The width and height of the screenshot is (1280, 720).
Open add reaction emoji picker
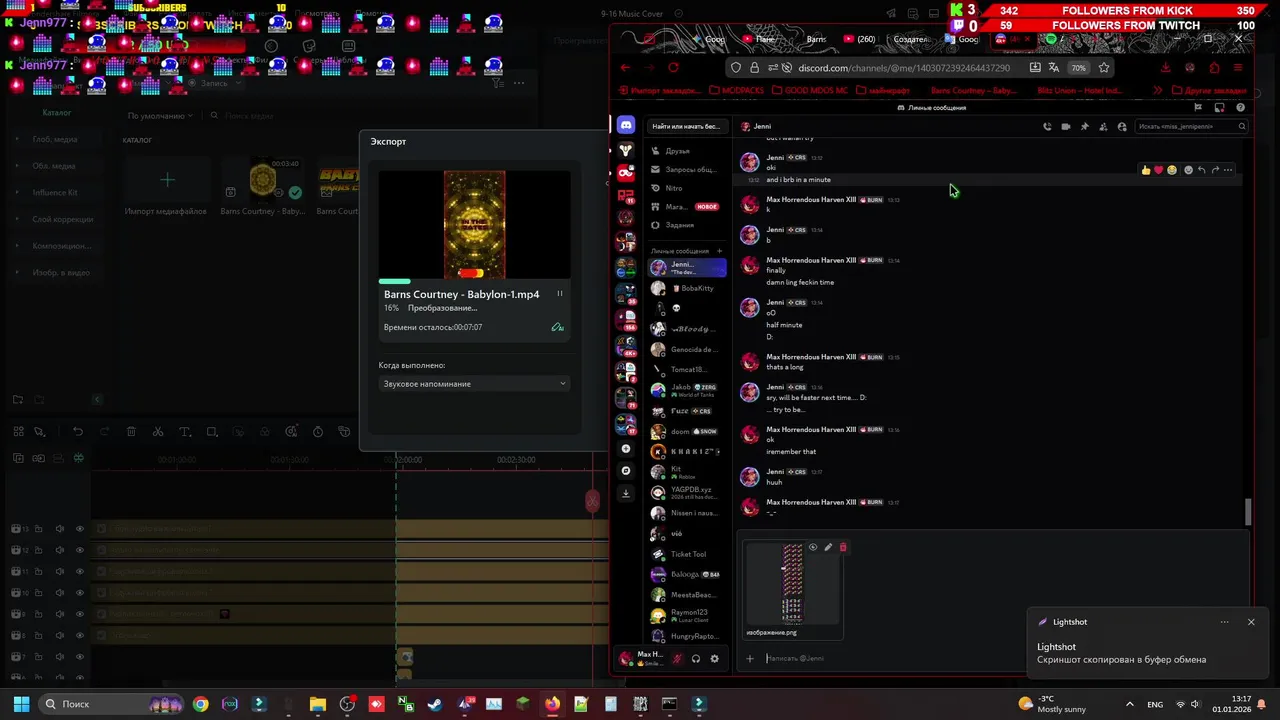[1188, 170]
